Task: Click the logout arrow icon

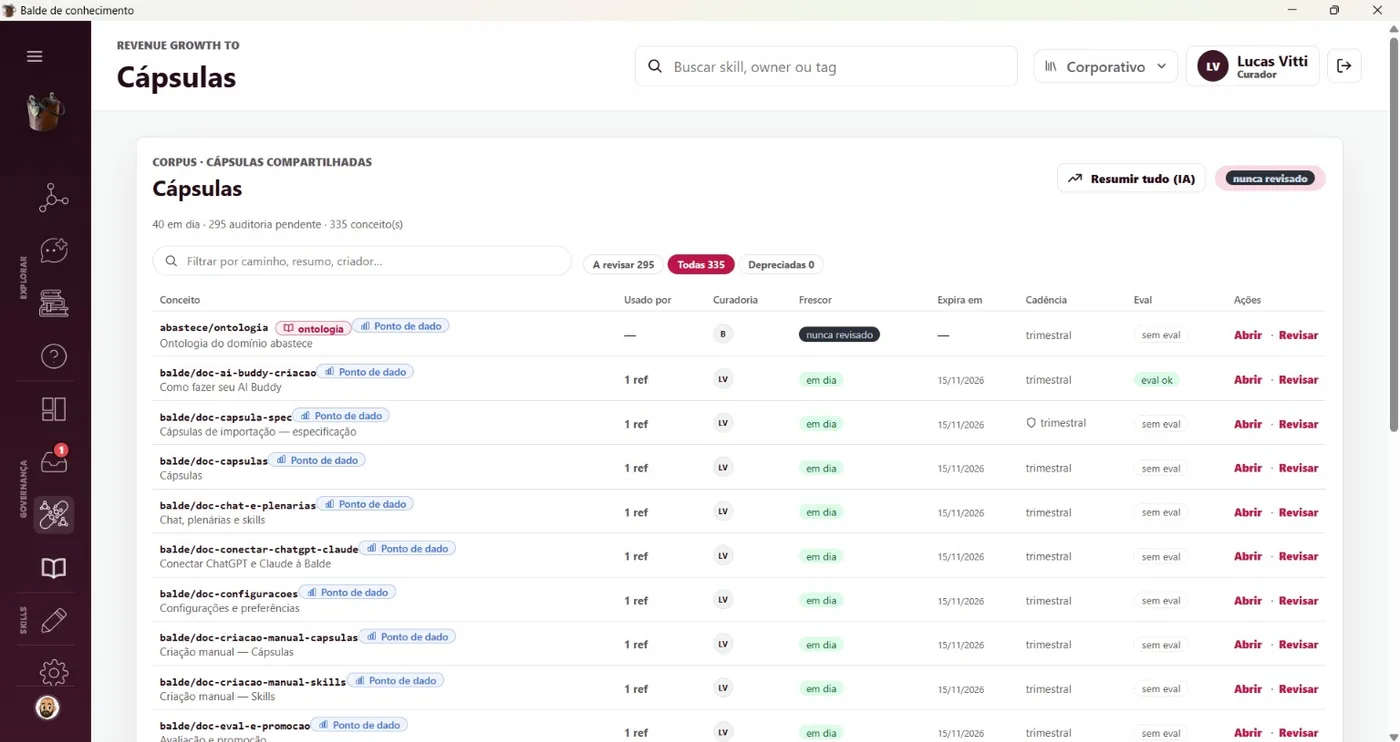Action: [x=1344, y=66]
